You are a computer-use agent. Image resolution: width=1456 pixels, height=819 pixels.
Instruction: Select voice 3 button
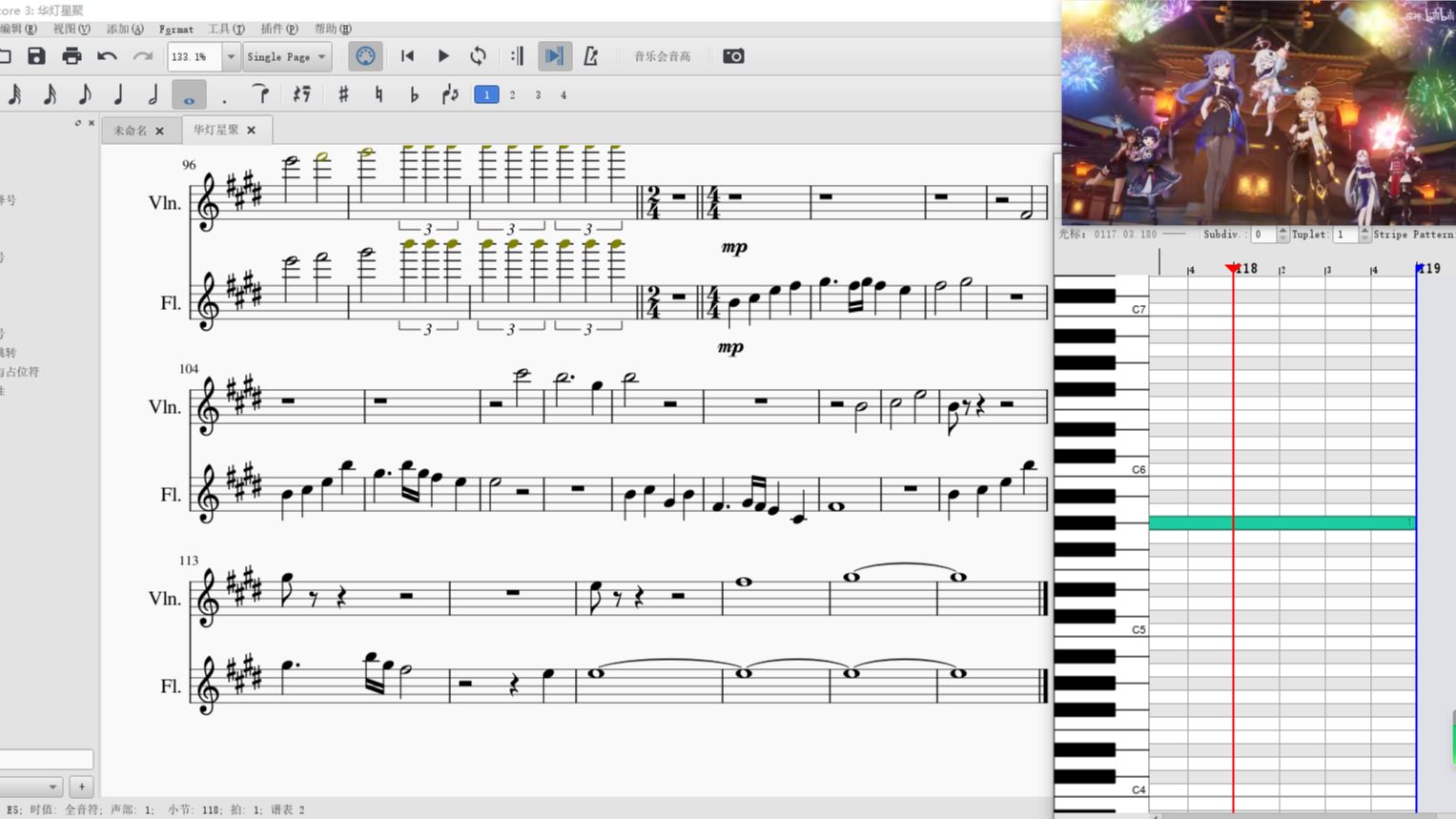[x=538, y=94]
